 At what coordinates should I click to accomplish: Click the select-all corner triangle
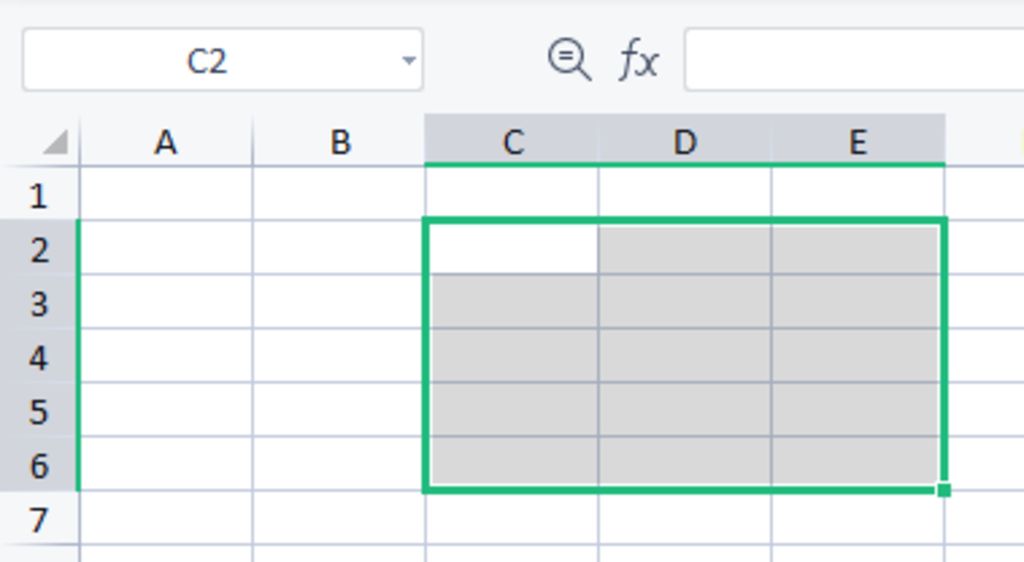pyautogui.click(x=55, y=143)
